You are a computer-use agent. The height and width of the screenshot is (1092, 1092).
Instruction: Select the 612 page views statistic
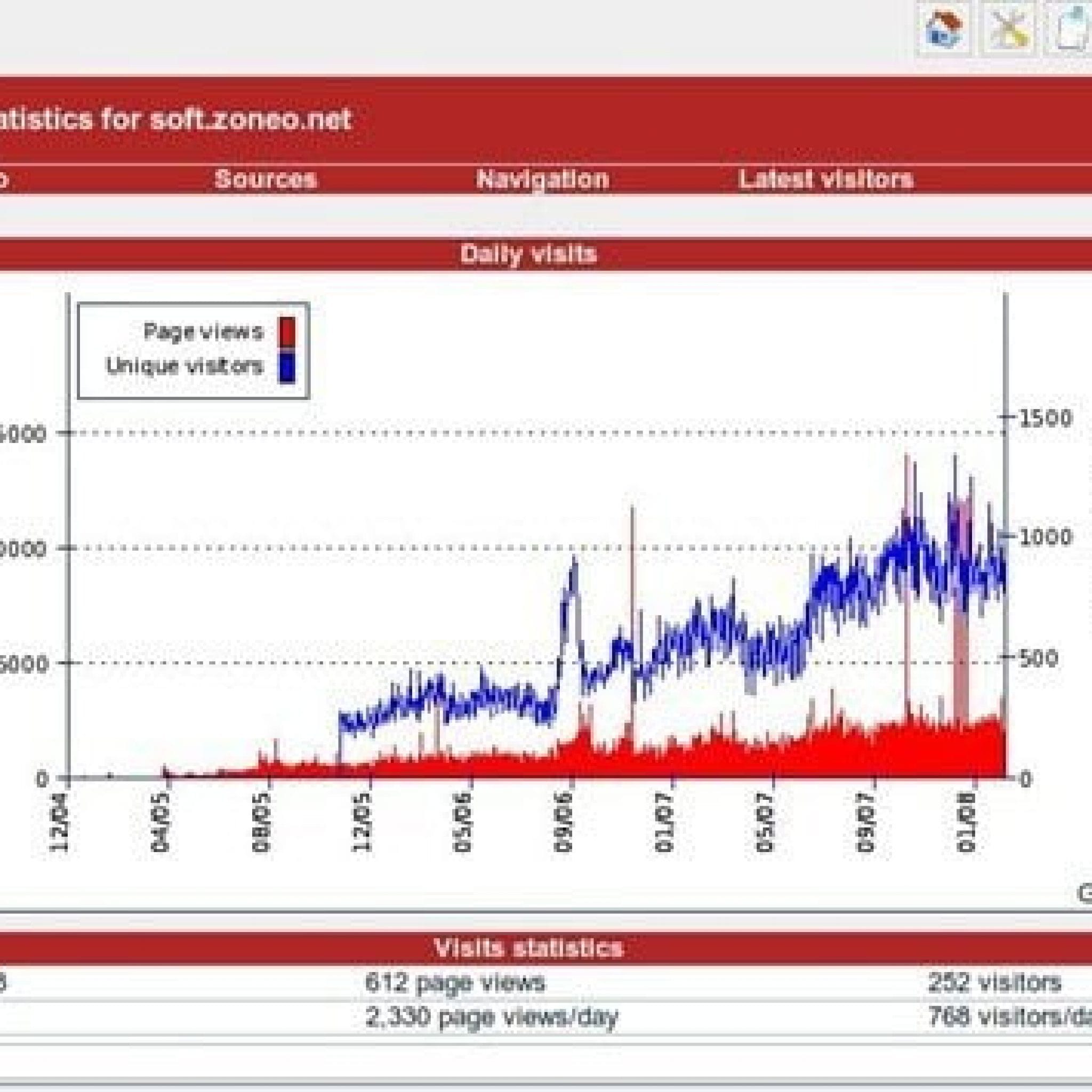pyautogui.click(x=455, y=982)
